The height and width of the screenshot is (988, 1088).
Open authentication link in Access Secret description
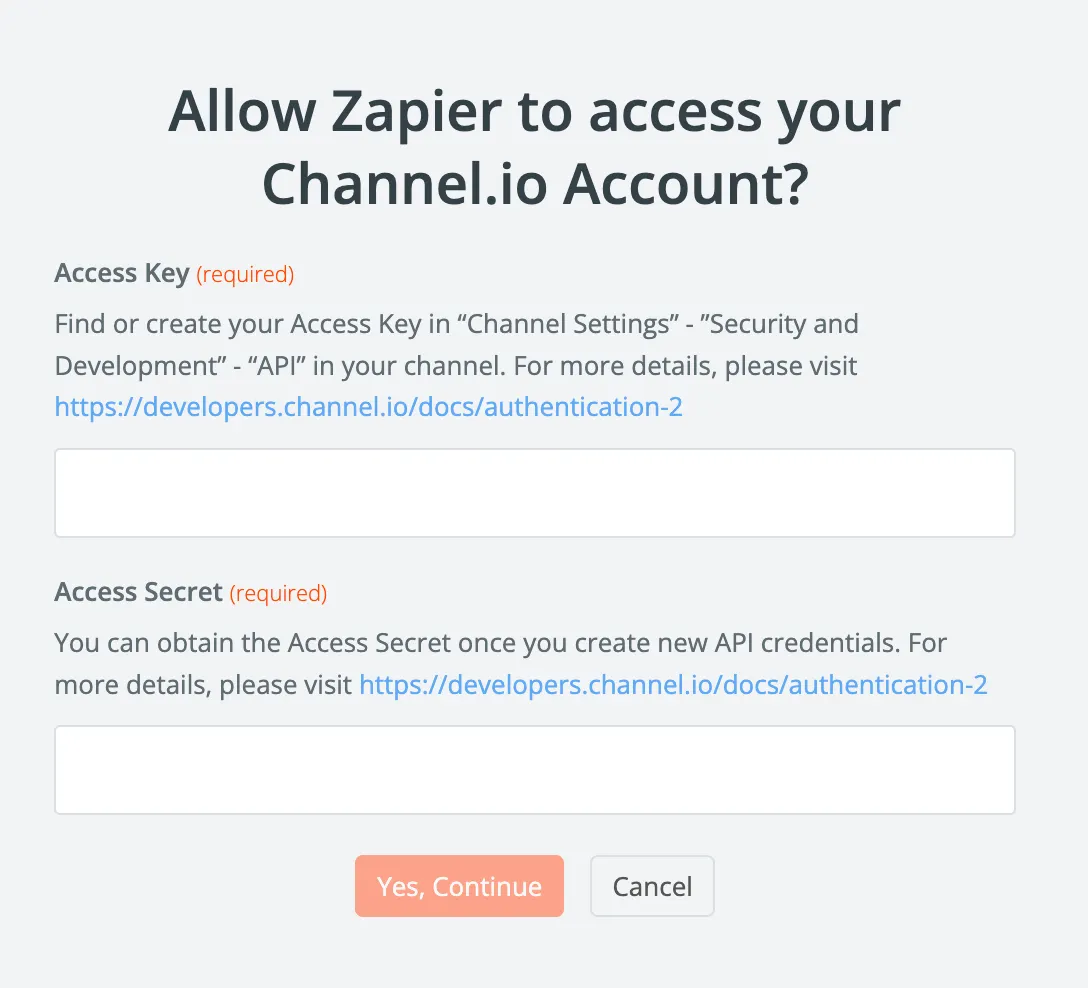(x=673, y=685)
